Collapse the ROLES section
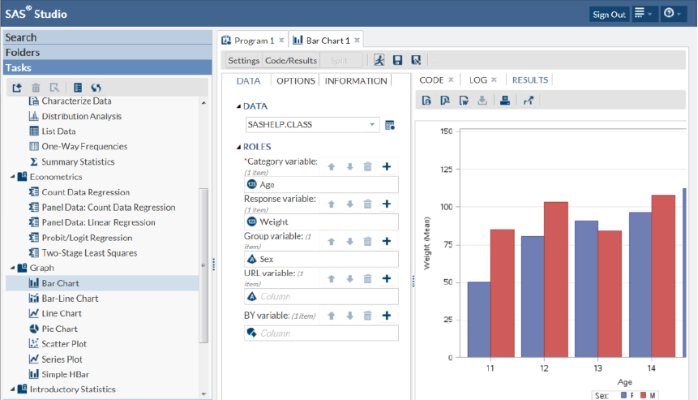Screen dimensions: 698x400 tap(239, 147)
